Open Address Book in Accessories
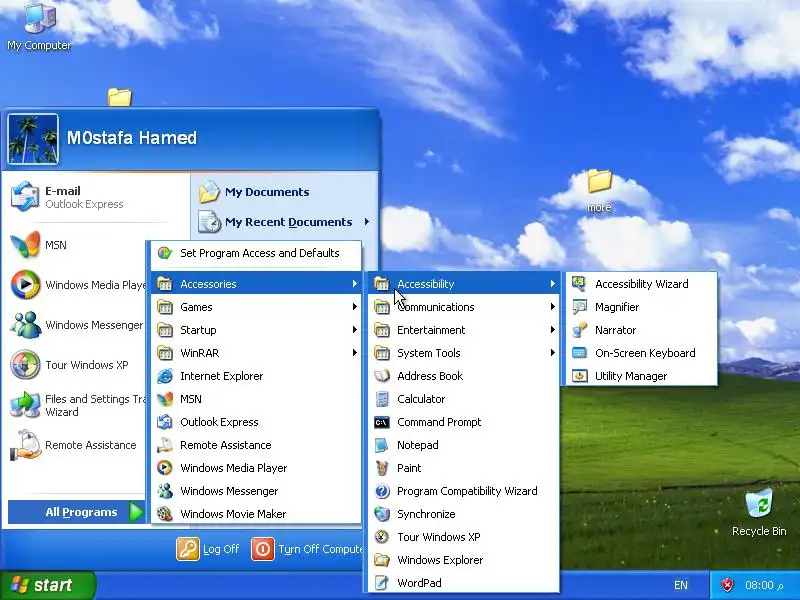This screenshot has width=800, height=600. click(463, 376)
